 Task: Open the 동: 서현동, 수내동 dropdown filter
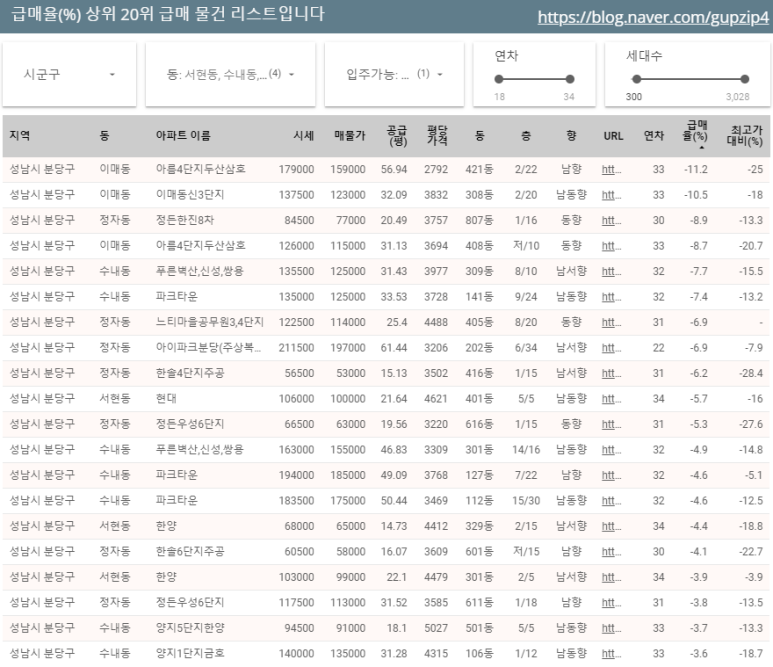click(230, 74)
